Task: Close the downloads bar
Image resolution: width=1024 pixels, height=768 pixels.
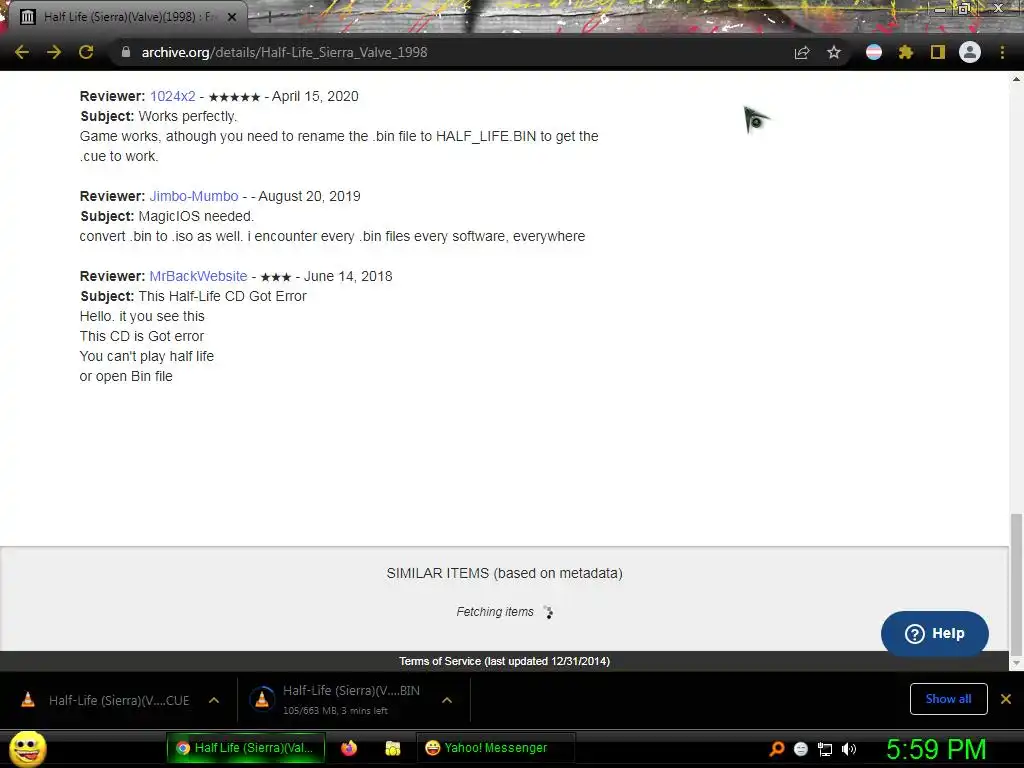Action: (1006, 699)
